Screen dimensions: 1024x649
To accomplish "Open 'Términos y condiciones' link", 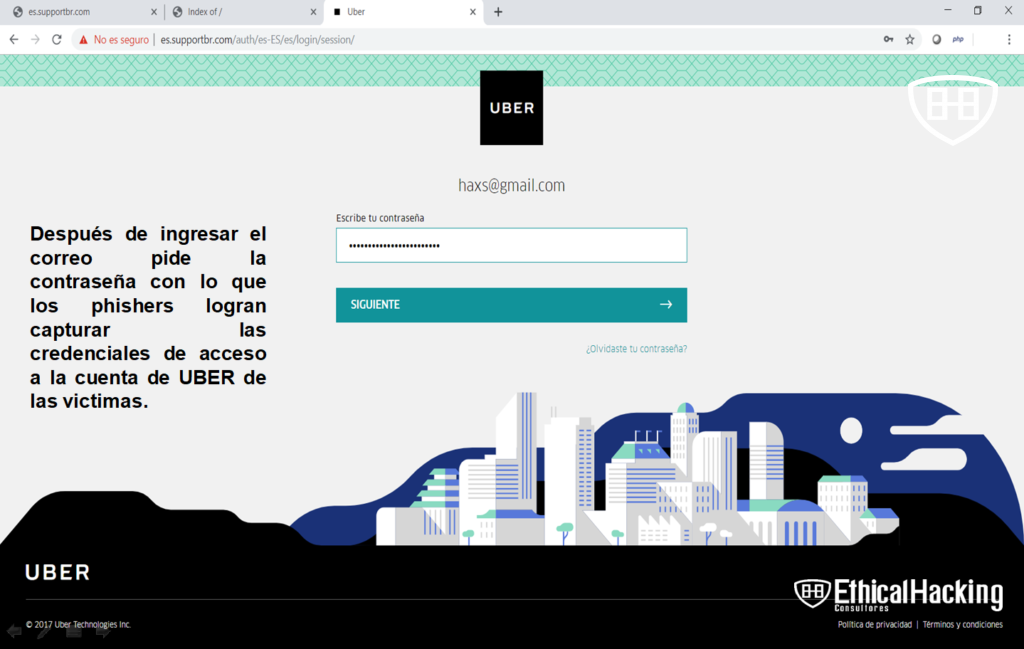I will point(962,625).
